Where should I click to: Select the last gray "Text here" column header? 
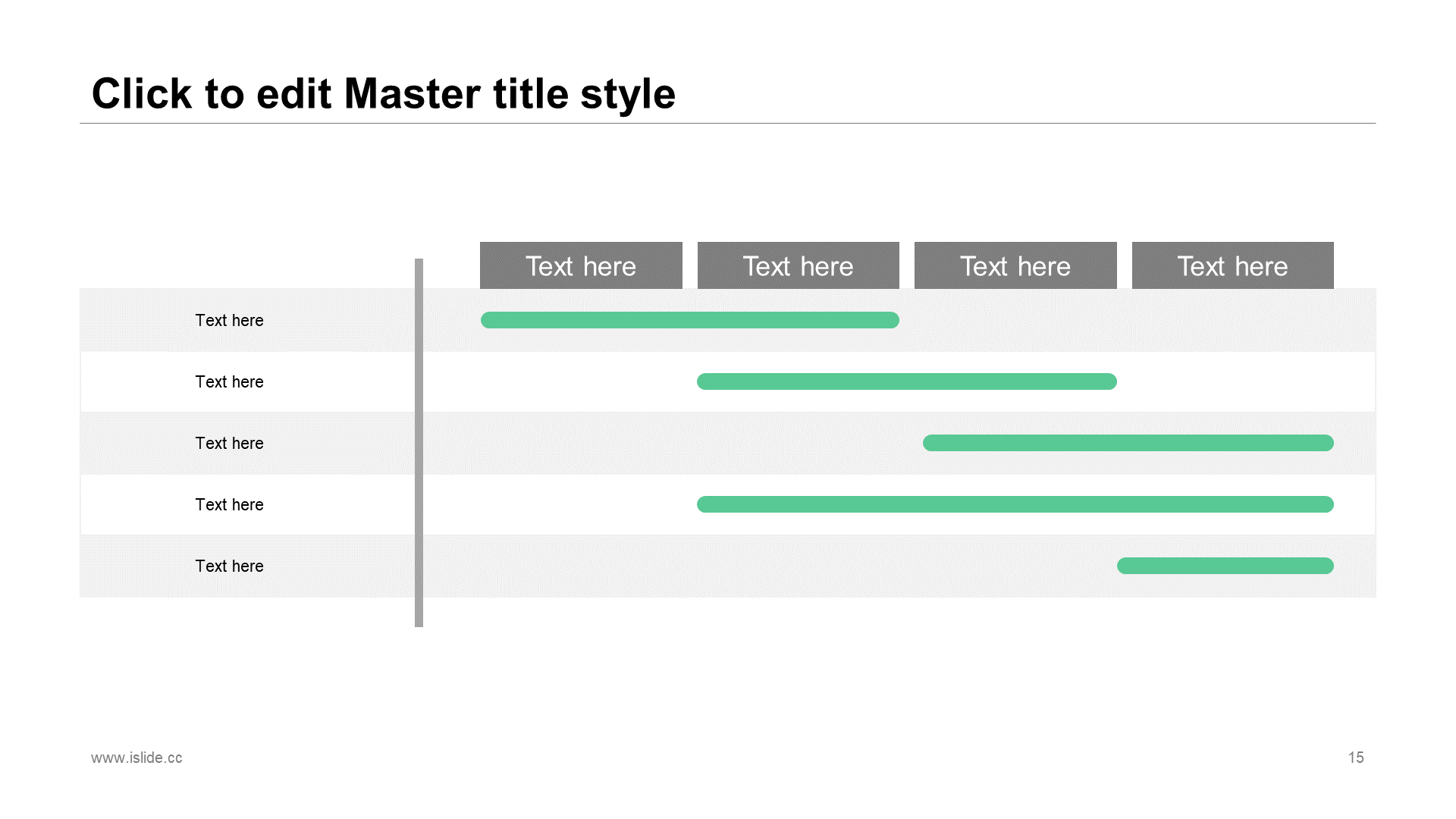(x=1233, y=265)
